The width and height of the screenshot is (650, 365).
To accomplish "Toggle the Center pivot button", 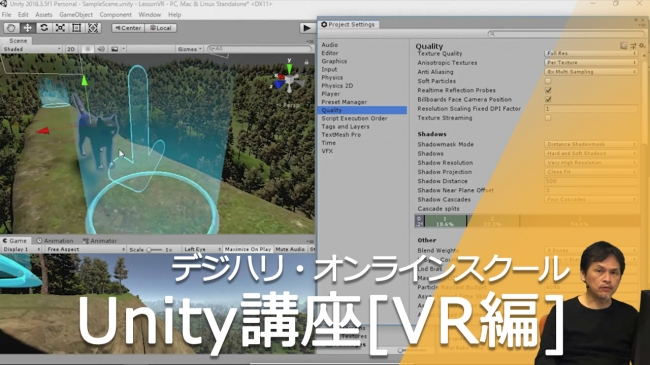I will point(128,28).
